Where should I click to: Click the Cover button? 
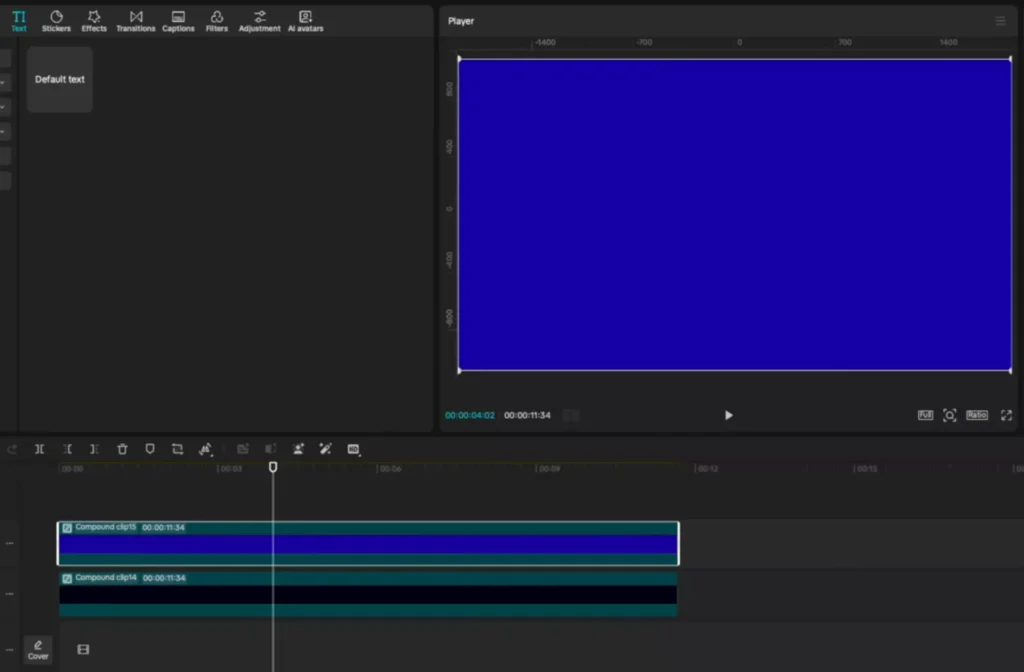pos(38,650)
